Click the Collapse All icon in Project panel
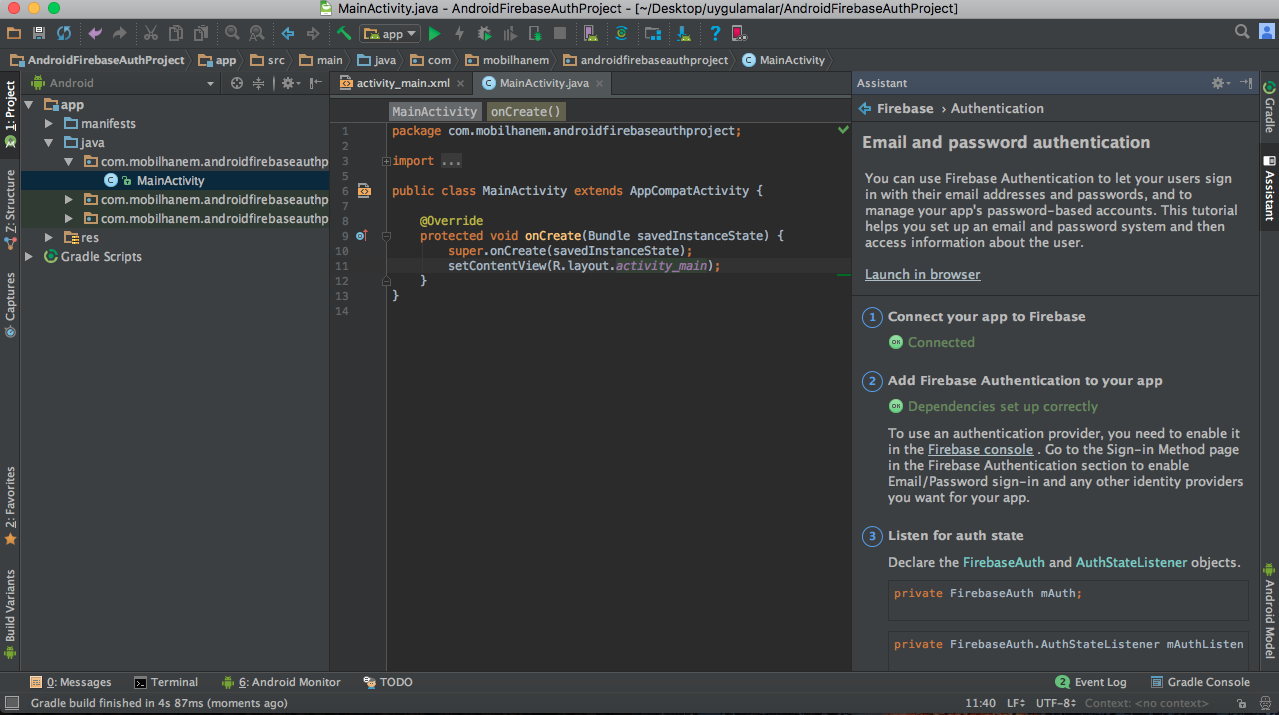This screenshot has width=1279, height=715. click(x=258, y=83)
